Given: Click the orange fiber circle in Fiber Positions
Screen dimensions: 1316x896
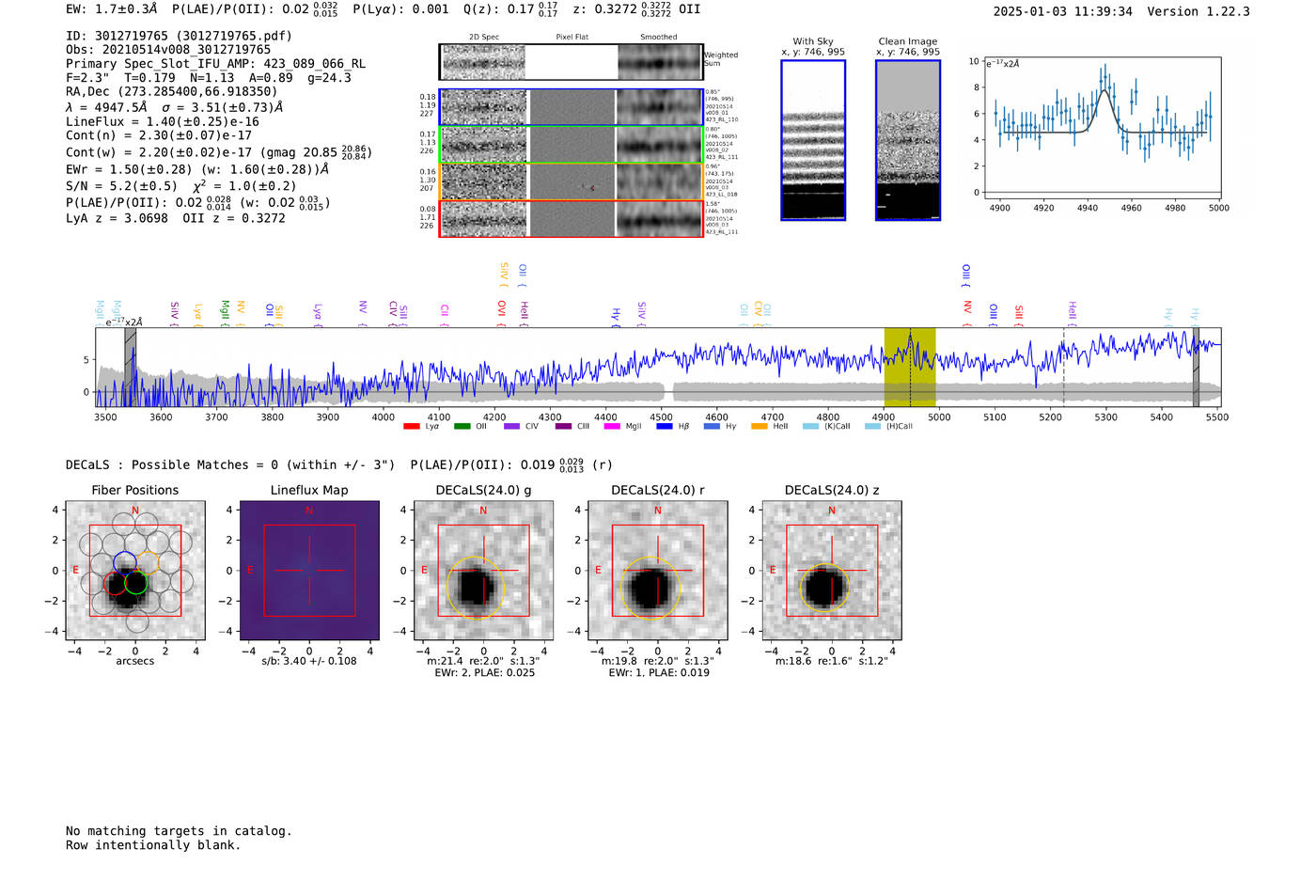Looking at the screenshot, I should [148, 562].
